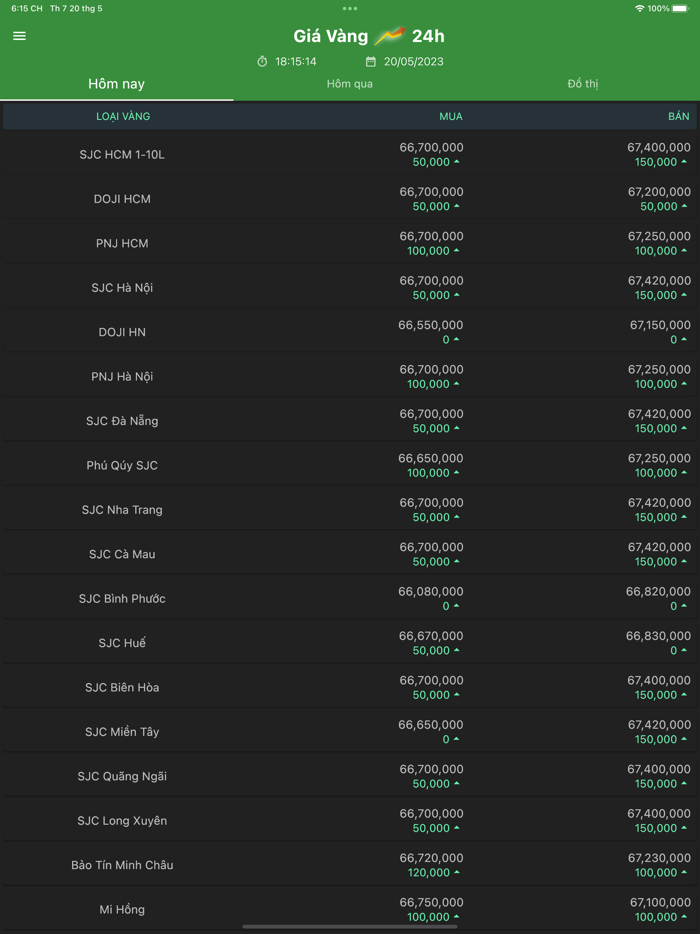Select the SJC Cà Mau row
The height and width of the screenshot is (934, 700).
pyautogui.click(x=350, y=554)
